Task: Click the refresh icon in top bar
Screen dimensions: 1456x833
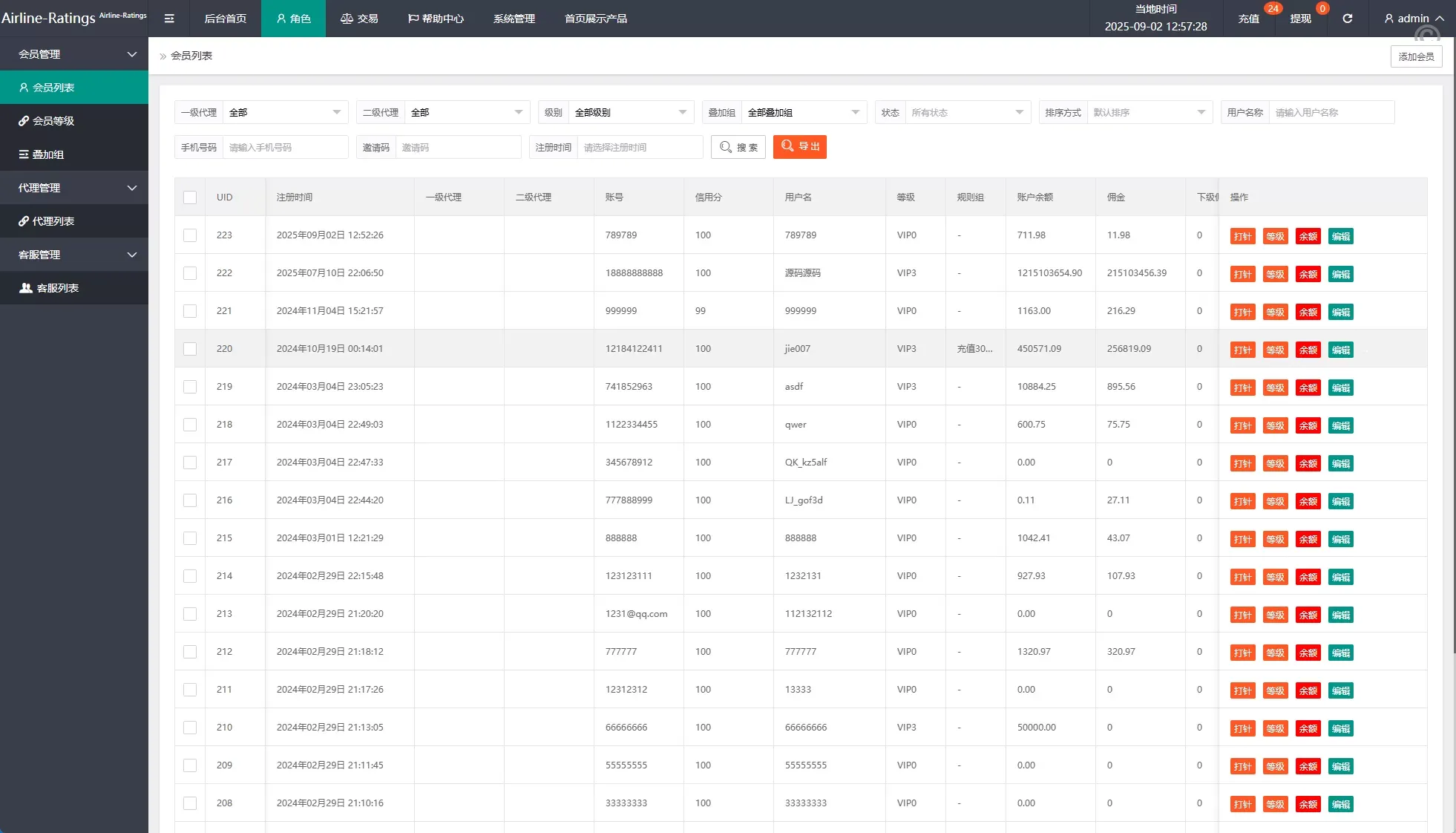Action: [1347, 19]
